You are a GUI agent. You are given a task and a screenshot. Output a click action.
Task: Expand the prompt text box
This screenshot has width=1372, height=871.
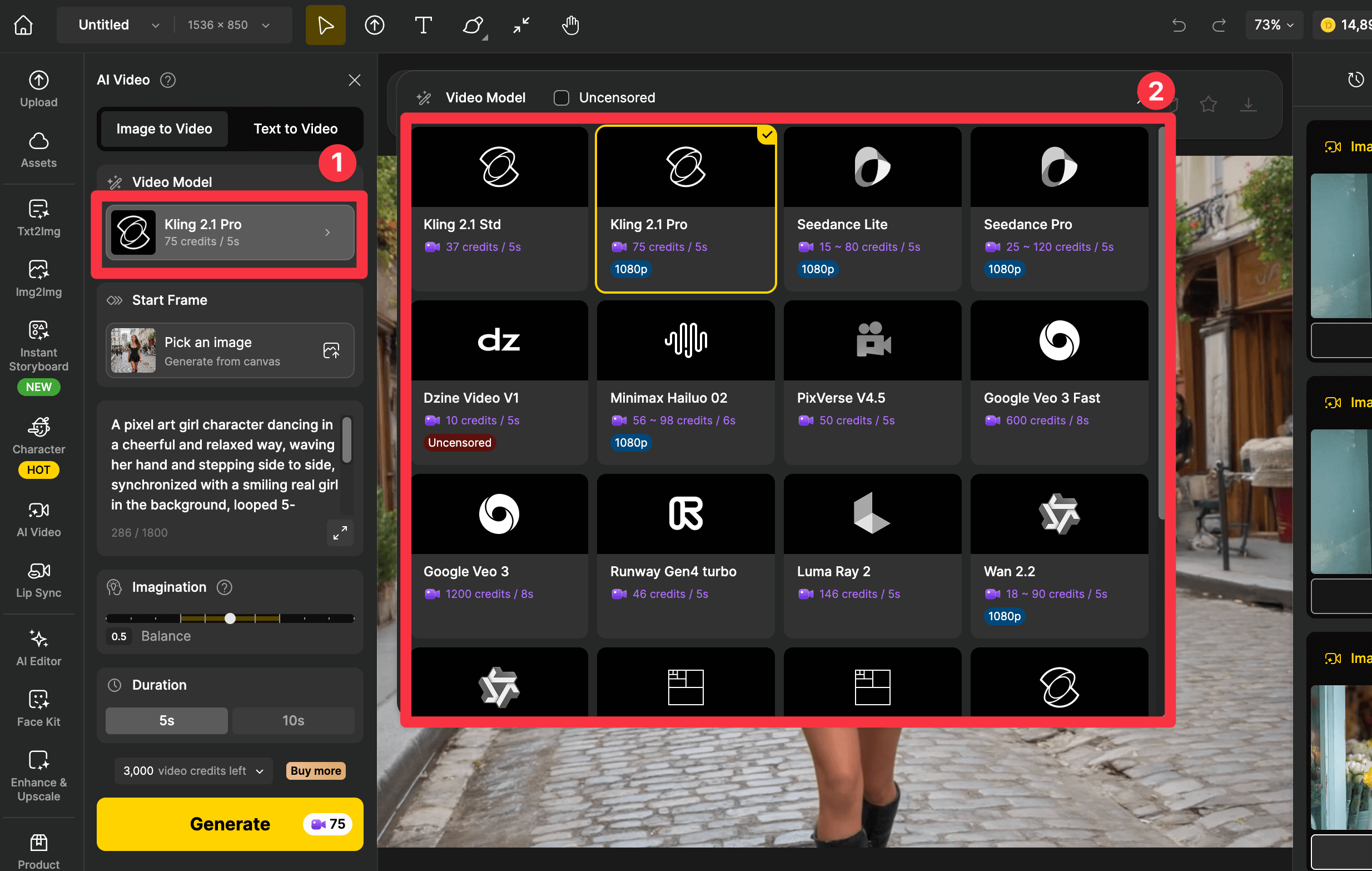[x=340, y=533]
